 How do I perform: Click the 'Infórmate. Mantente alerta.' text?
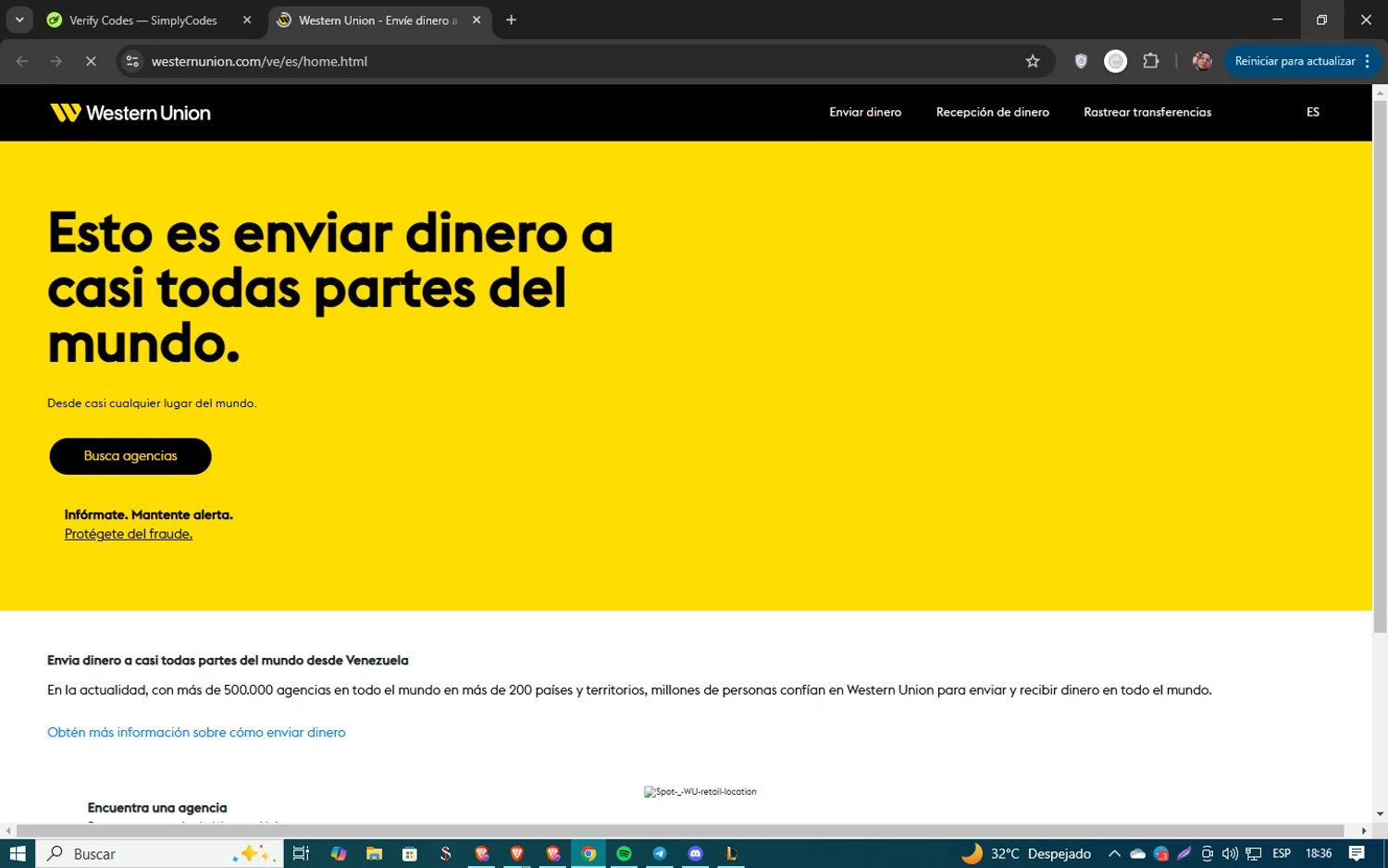148,515
